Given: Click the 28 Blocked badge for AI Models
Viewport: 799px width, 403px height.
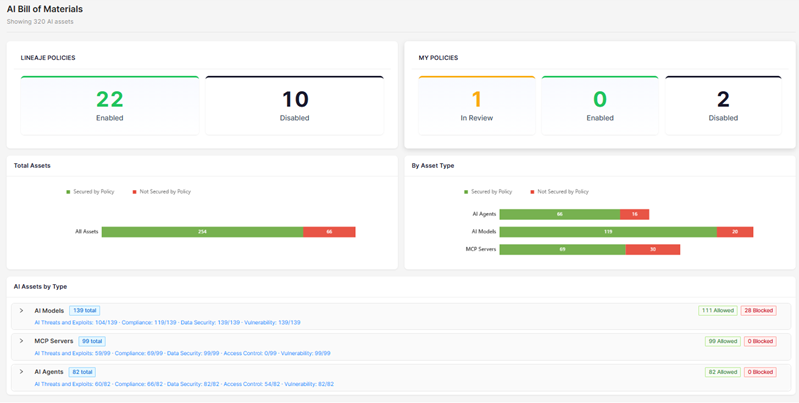Looking at the screenshot, I should click(x=758, y=311).
